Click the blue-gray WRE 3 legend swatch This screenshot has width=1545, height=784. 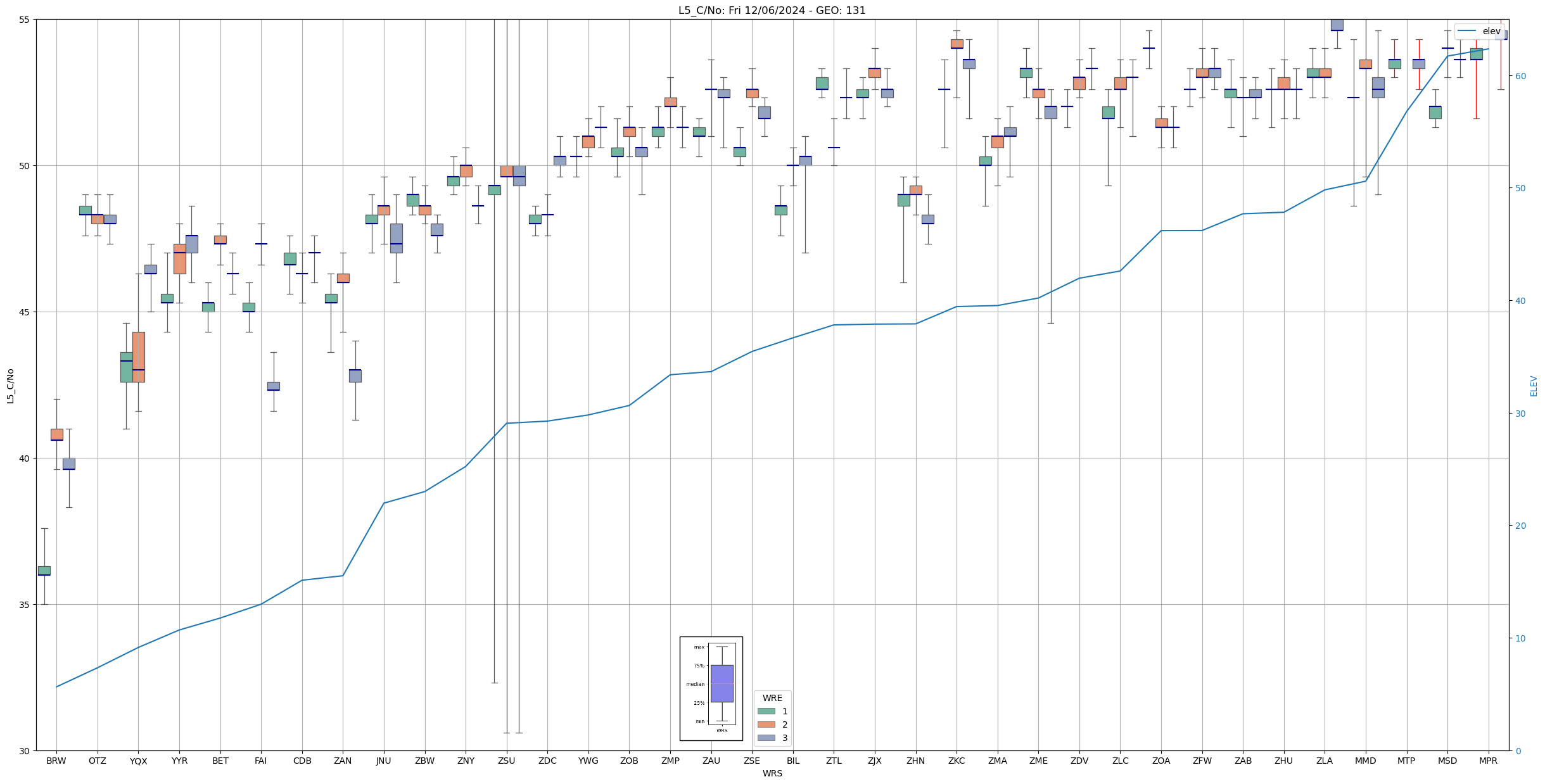point(766,738)
